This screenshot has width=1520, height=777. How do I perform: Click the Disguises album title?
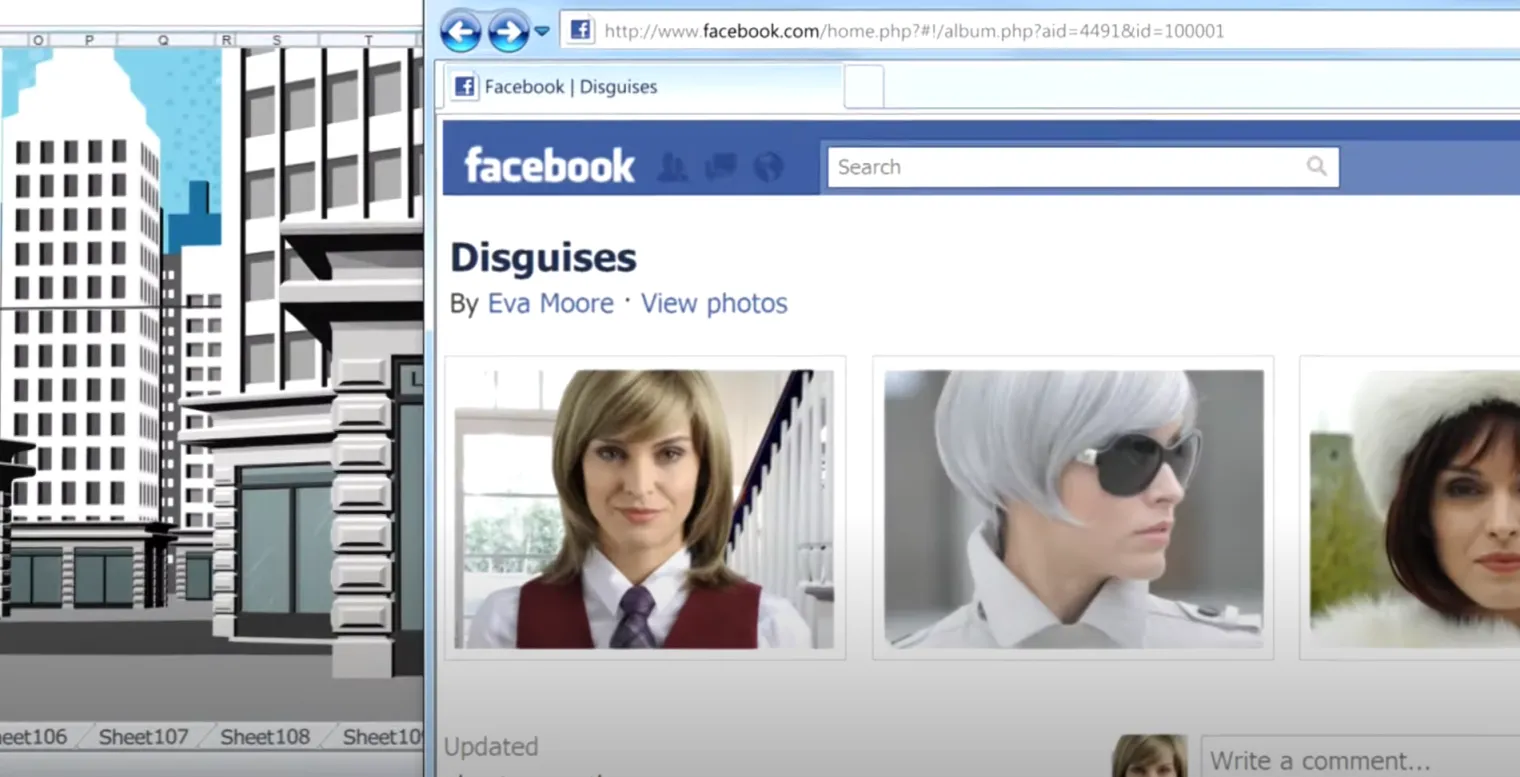[543, 258]
